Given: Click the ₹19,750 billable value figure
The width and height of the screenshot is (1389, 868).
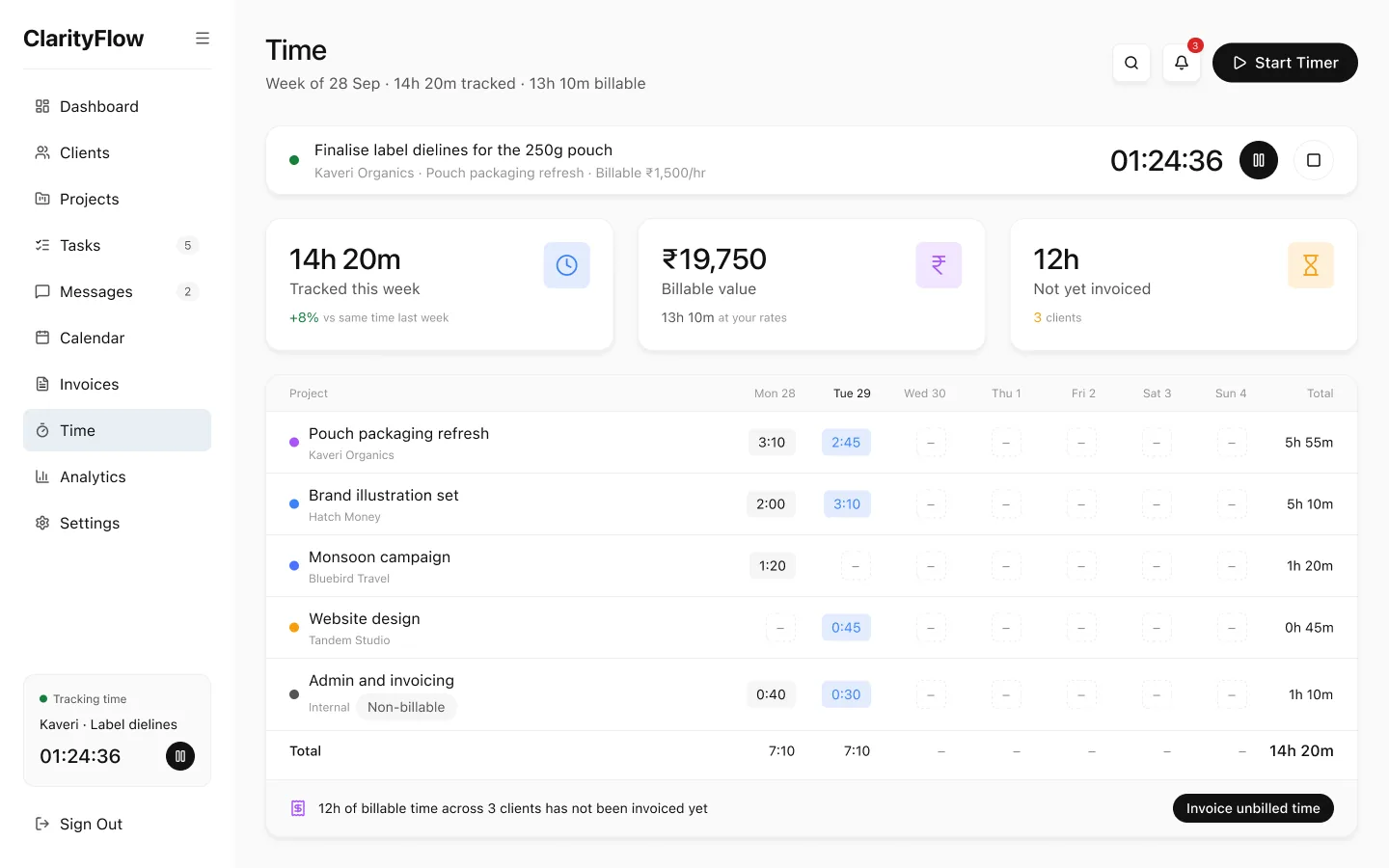Looking at the screenshot, I should tap(714, 259).
